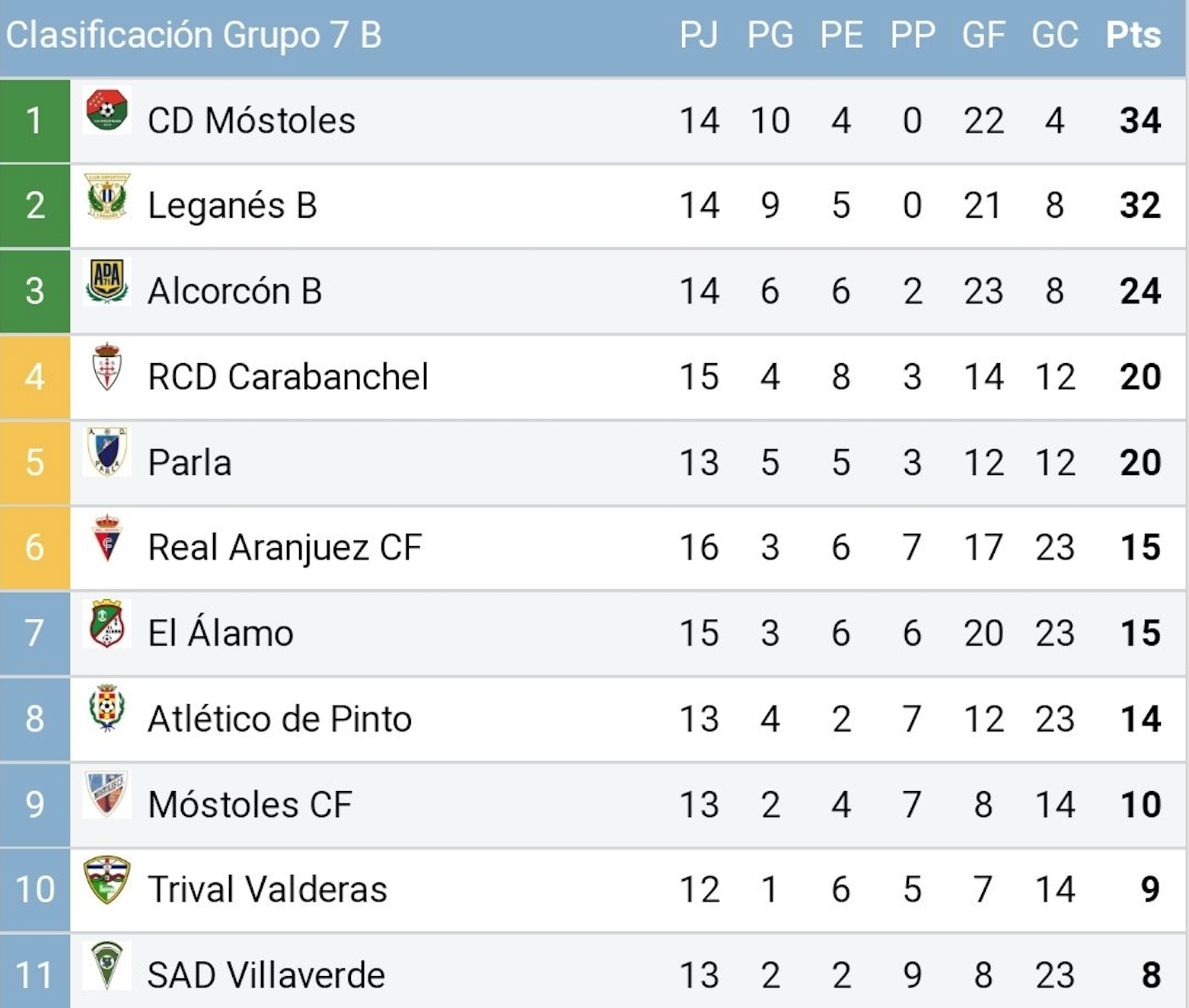Click the CD Móstoles team crest
The image size is (1189, 1008).
tap(107, 110)
